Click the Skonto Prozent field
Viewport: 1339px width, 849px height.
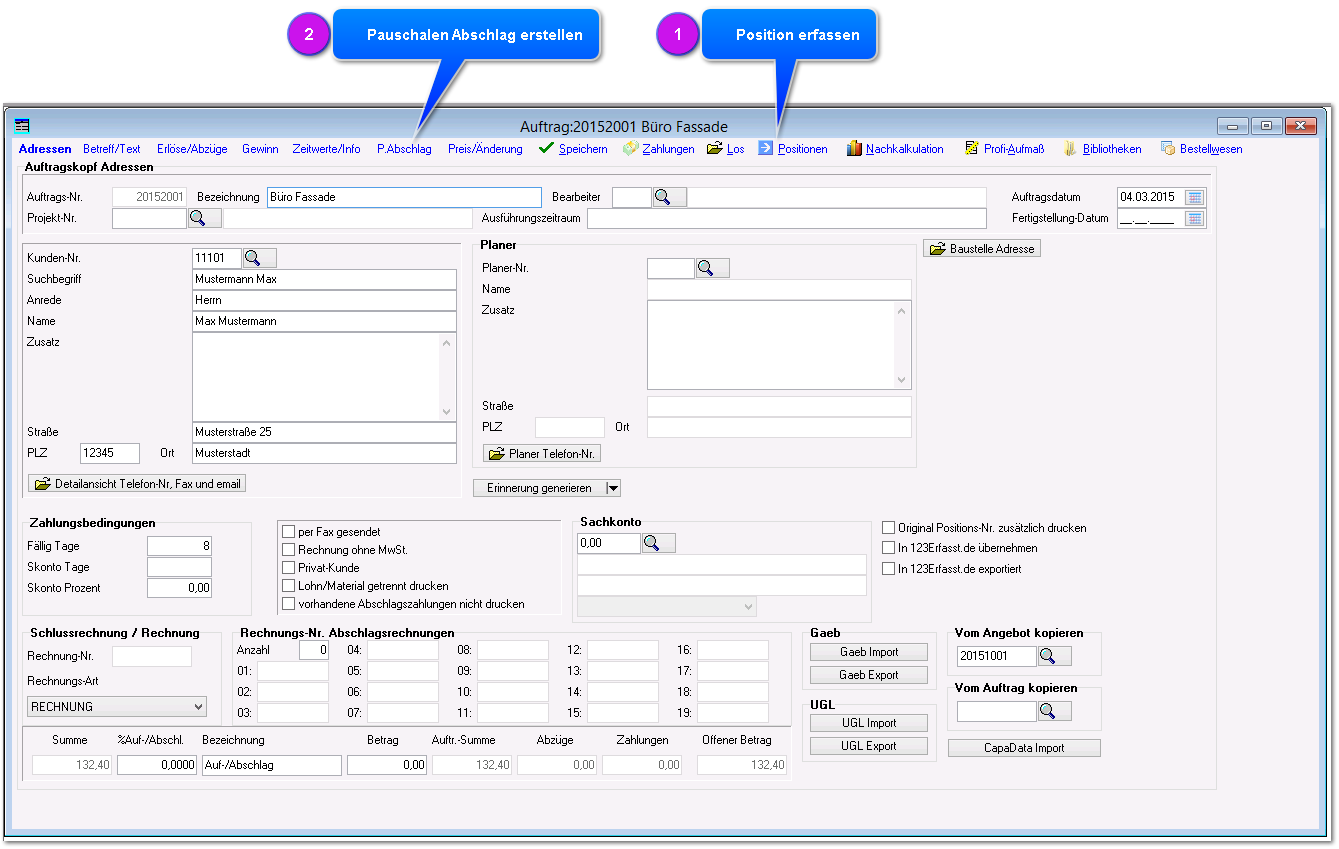click(x=180, y=588)
